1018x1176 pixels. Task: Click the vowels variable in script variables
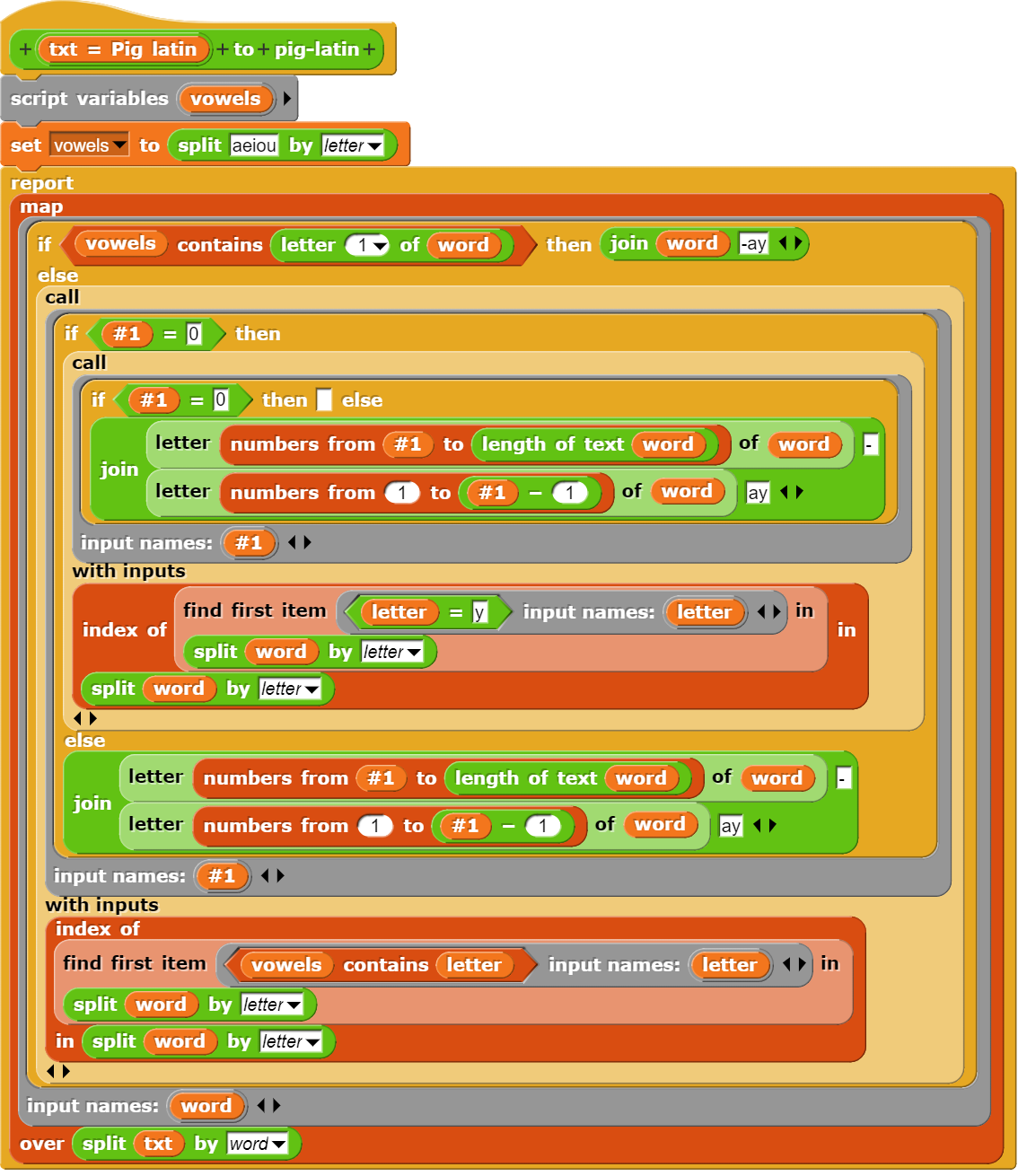point(224,99)
